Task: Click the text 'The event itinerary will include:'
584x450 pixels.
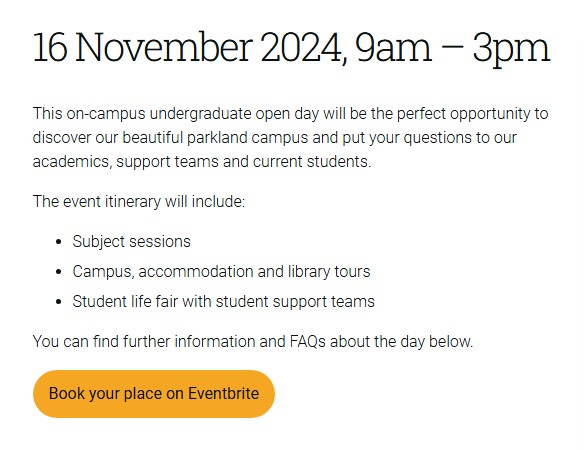Action: point(139,202)
